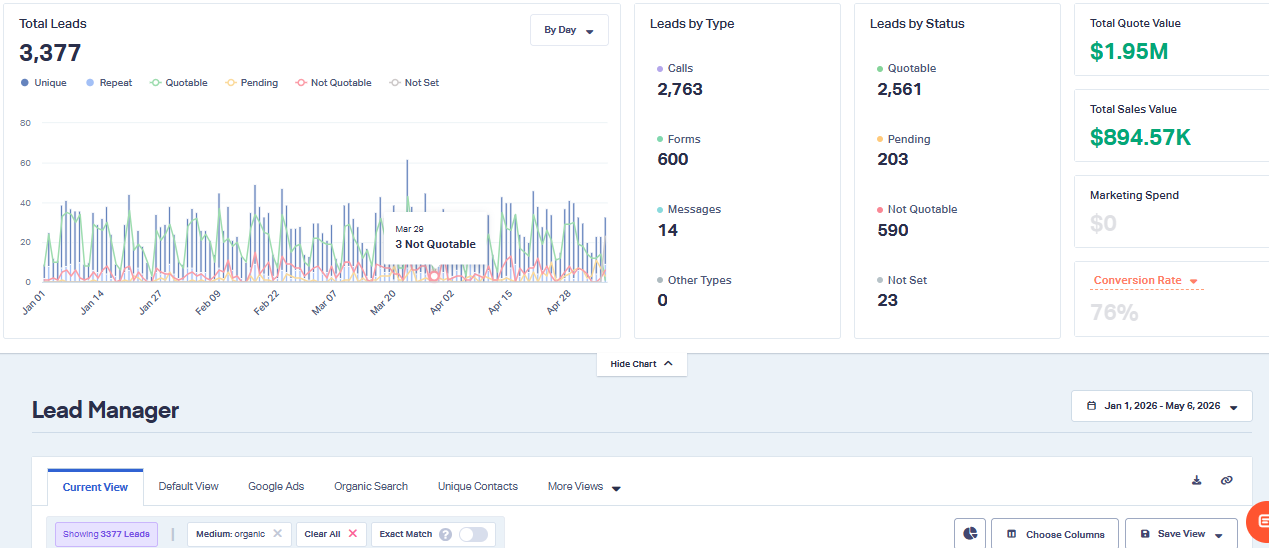
Task: Click Clear All filters button
Action: tap(331, 534)
